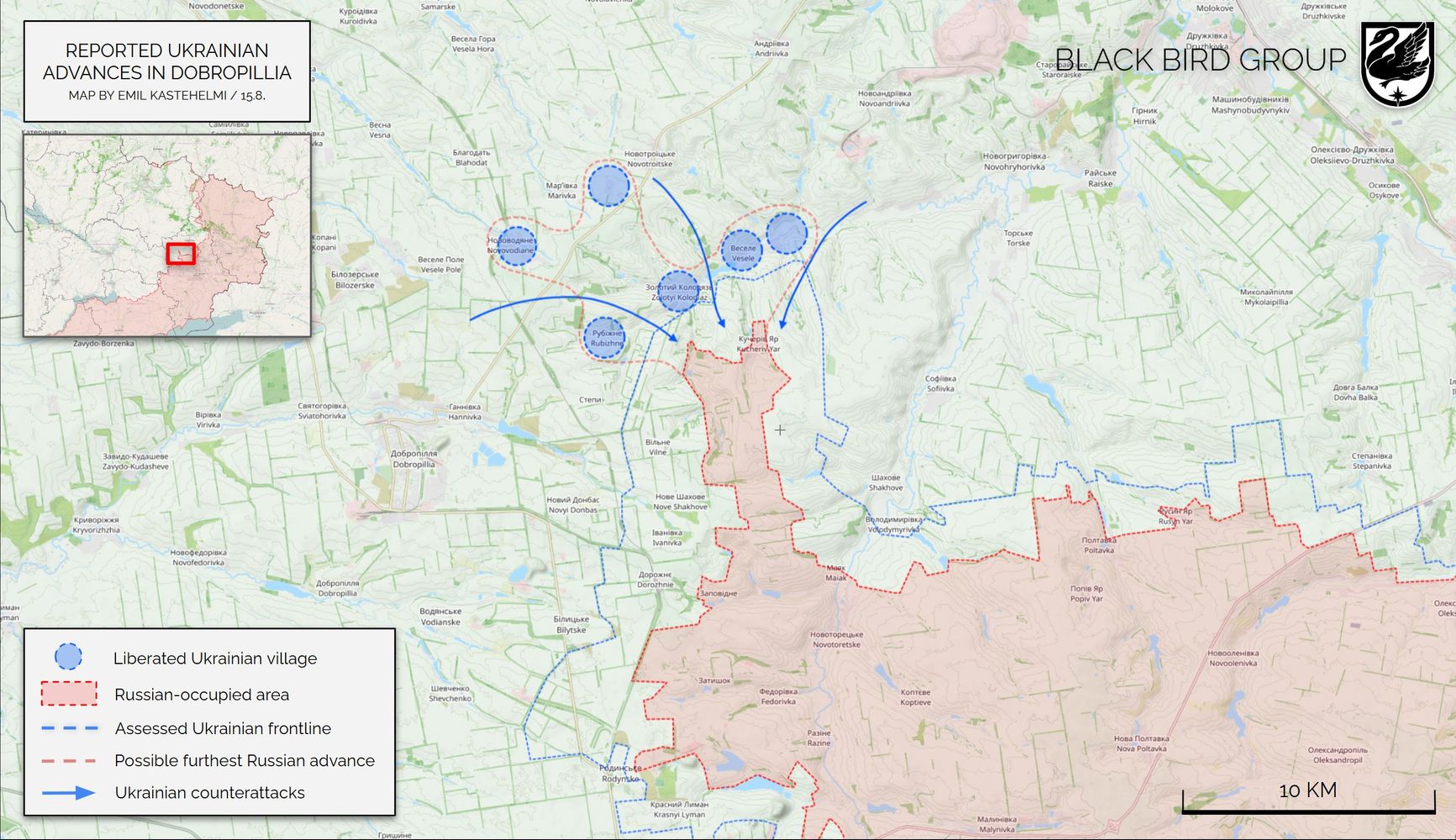Click the 'Possible furthest Russian advance' legend text

245,761
